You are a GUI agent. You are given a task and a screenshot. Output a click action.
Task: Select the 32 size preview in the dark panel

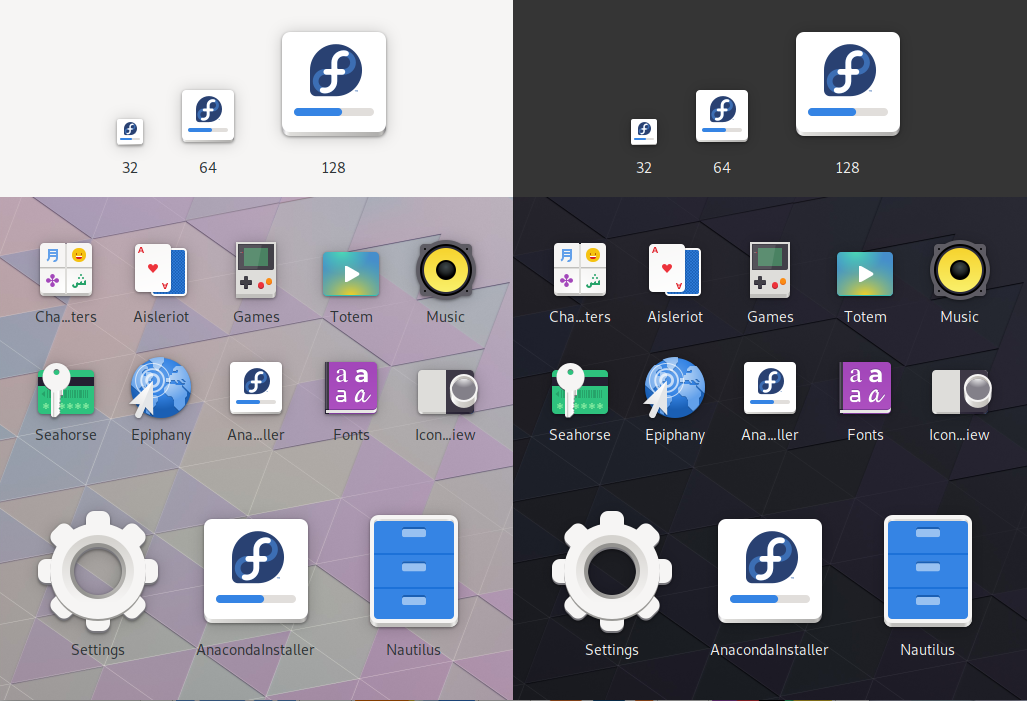click(x=644, y=132)
